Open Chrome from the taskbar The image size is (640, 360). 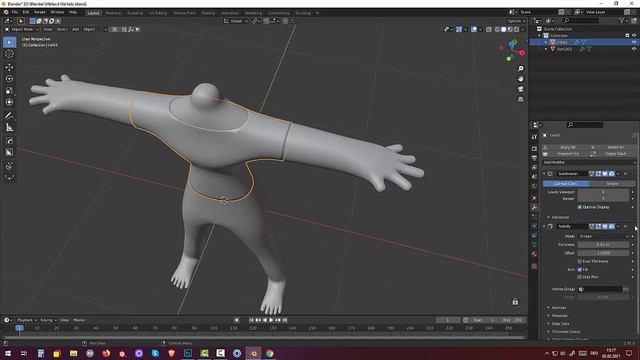[269, 353]
